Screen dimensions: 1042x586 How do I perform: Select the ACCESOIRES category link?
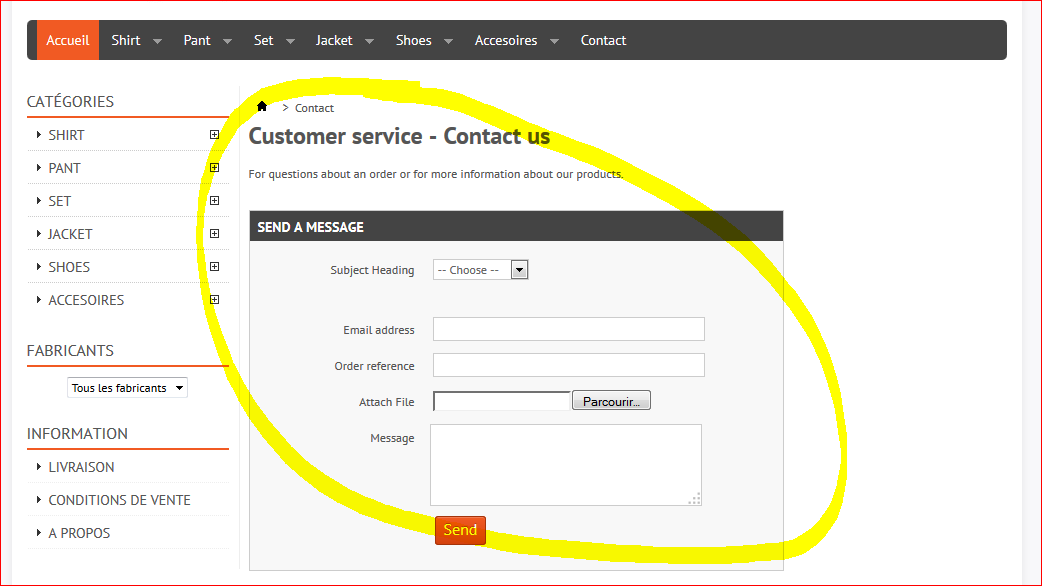coord(86,300)
